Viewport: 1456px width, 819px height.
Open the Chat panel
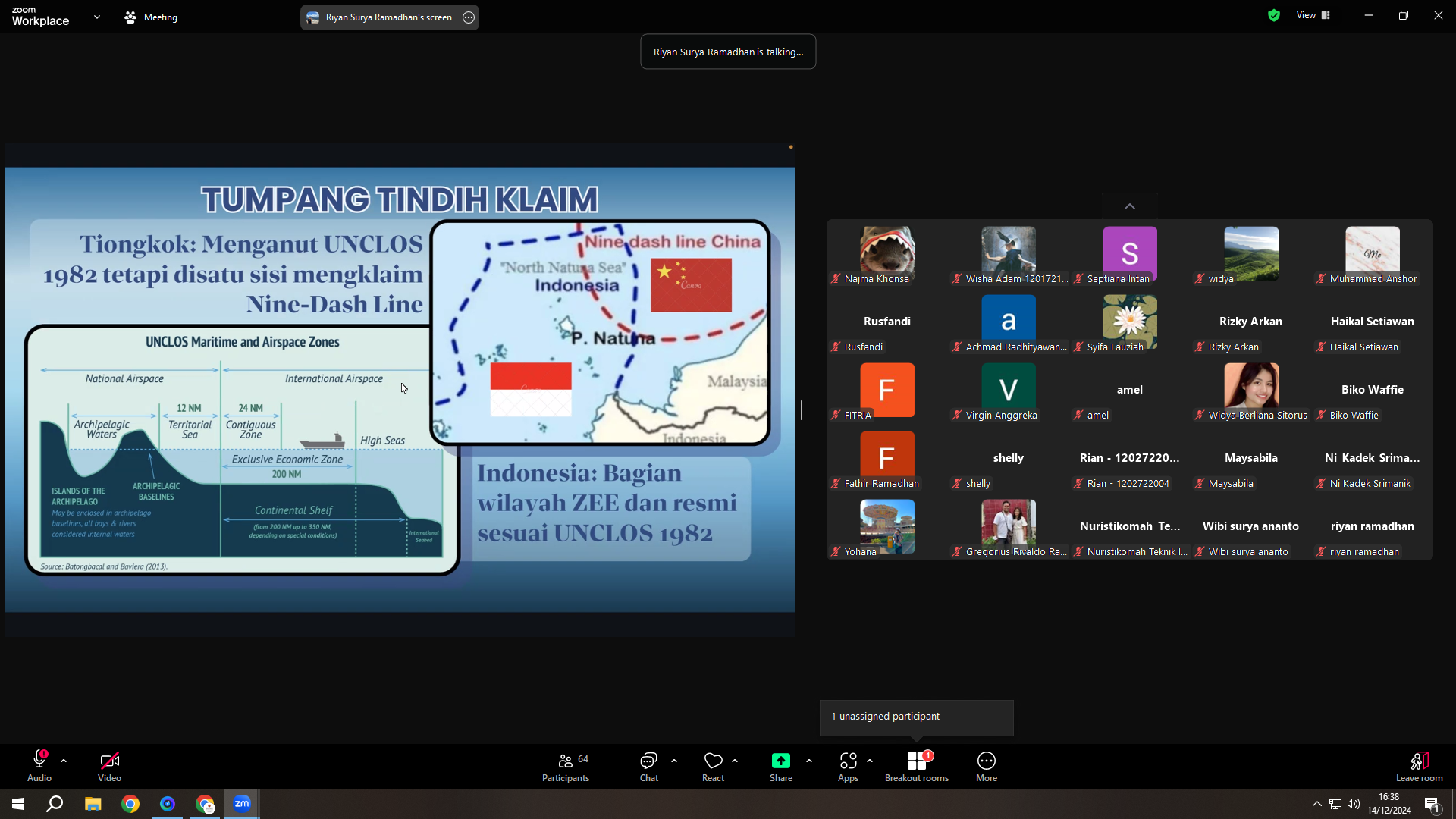(649, 766)
